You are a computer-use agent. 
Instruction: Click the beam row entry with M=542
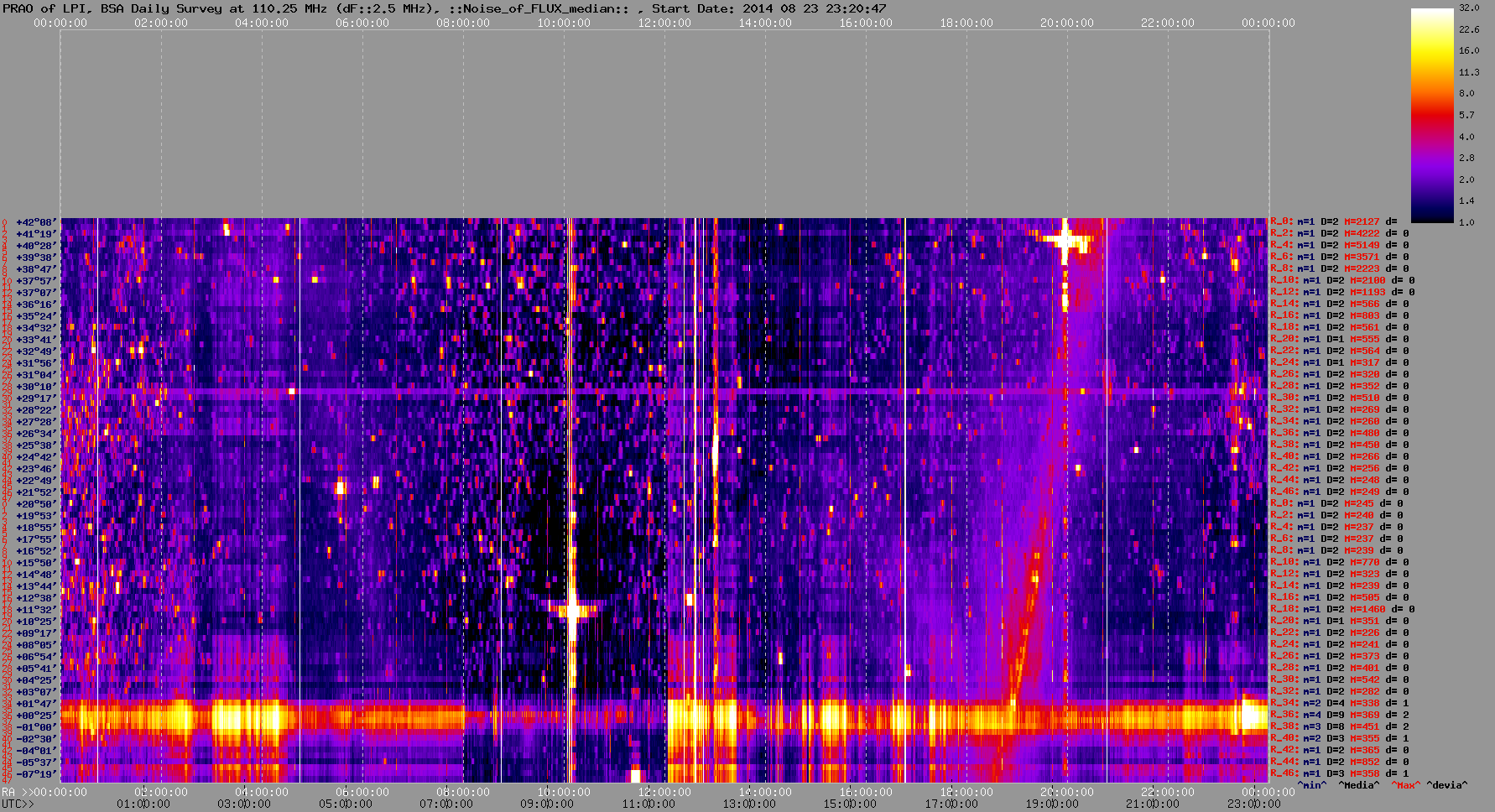pyautogui.click(x=1340, y=680)
